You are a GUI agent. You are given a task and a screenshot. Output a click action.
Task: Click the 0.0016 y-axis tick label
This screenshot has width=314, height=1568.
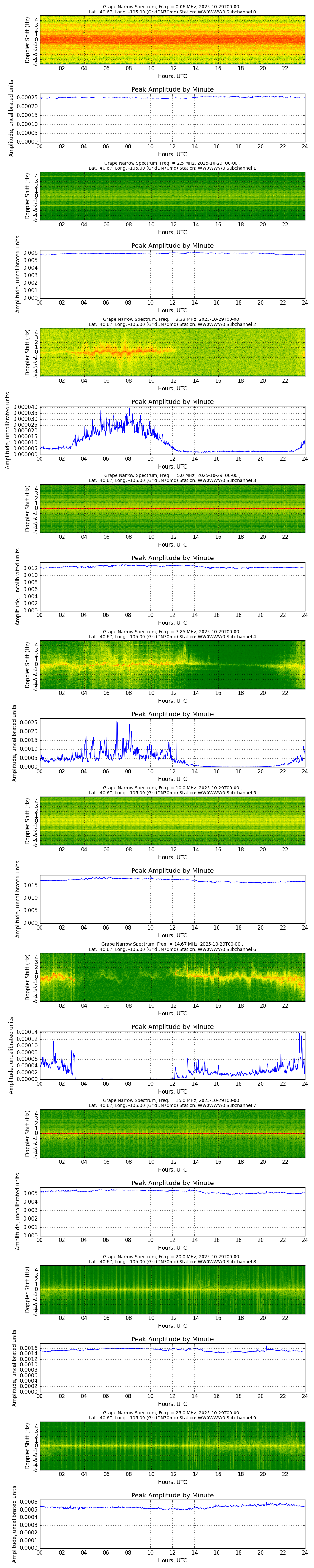click(x=28, y=1348)
